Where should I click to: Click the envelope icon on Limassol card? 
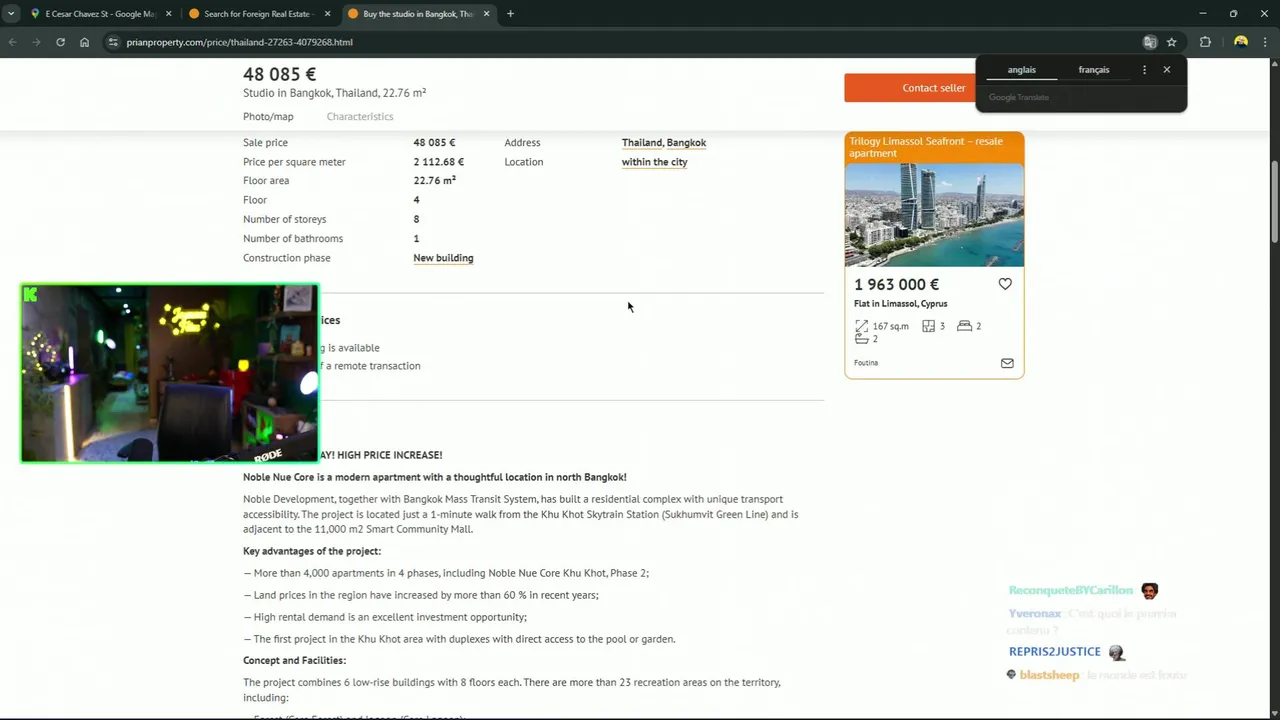click(x=1007, y=363)
